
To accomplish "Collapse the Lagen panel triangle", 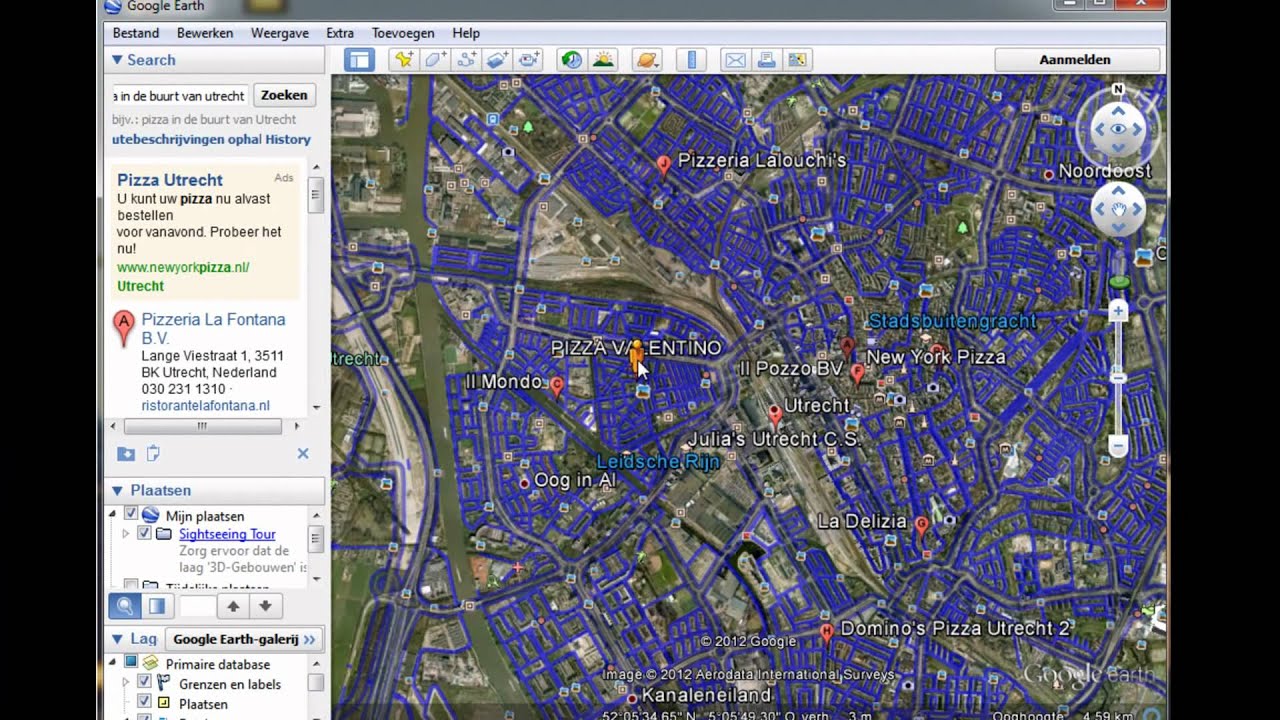I will (117, 639).
